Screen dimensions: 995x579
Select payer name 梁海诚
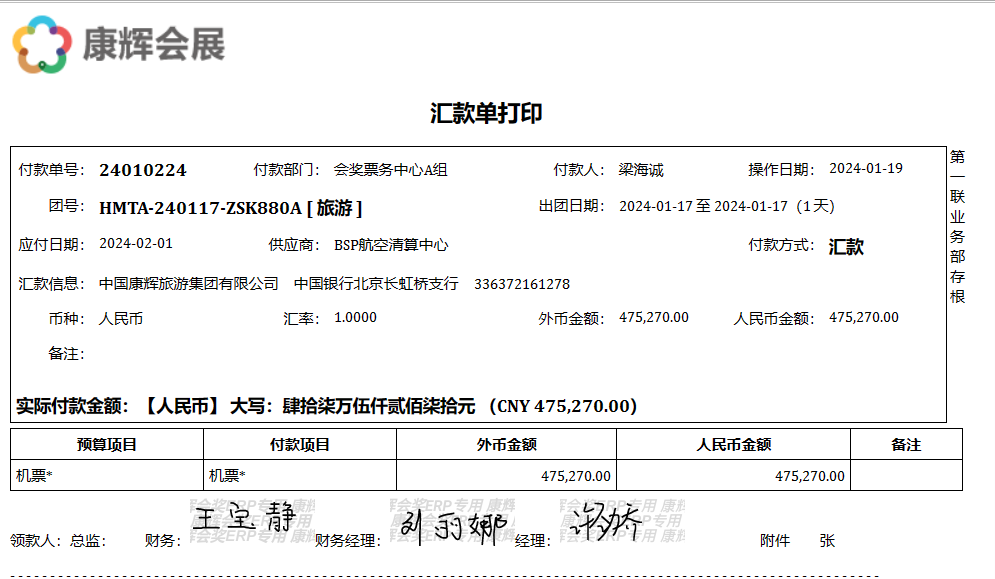coord(641,170)
